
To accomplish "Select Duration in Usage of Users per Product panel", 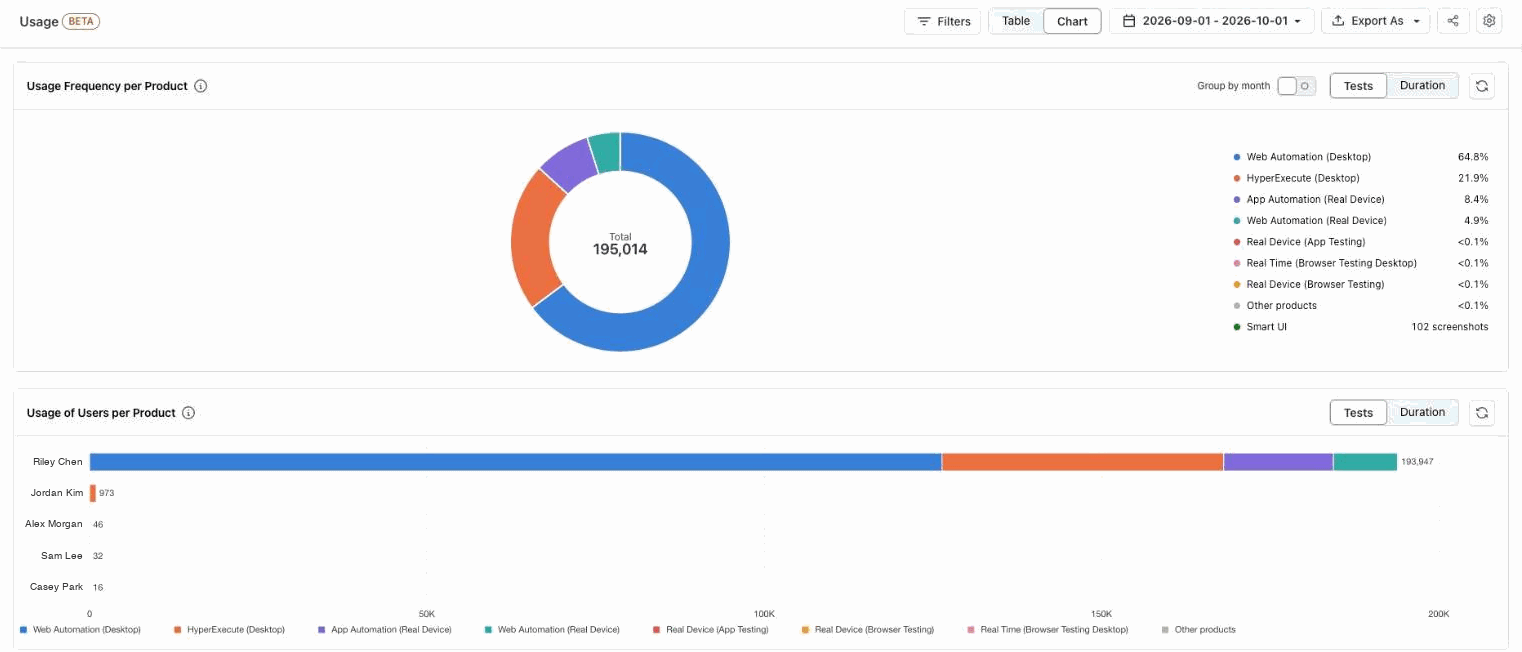I will [1422, 412].
